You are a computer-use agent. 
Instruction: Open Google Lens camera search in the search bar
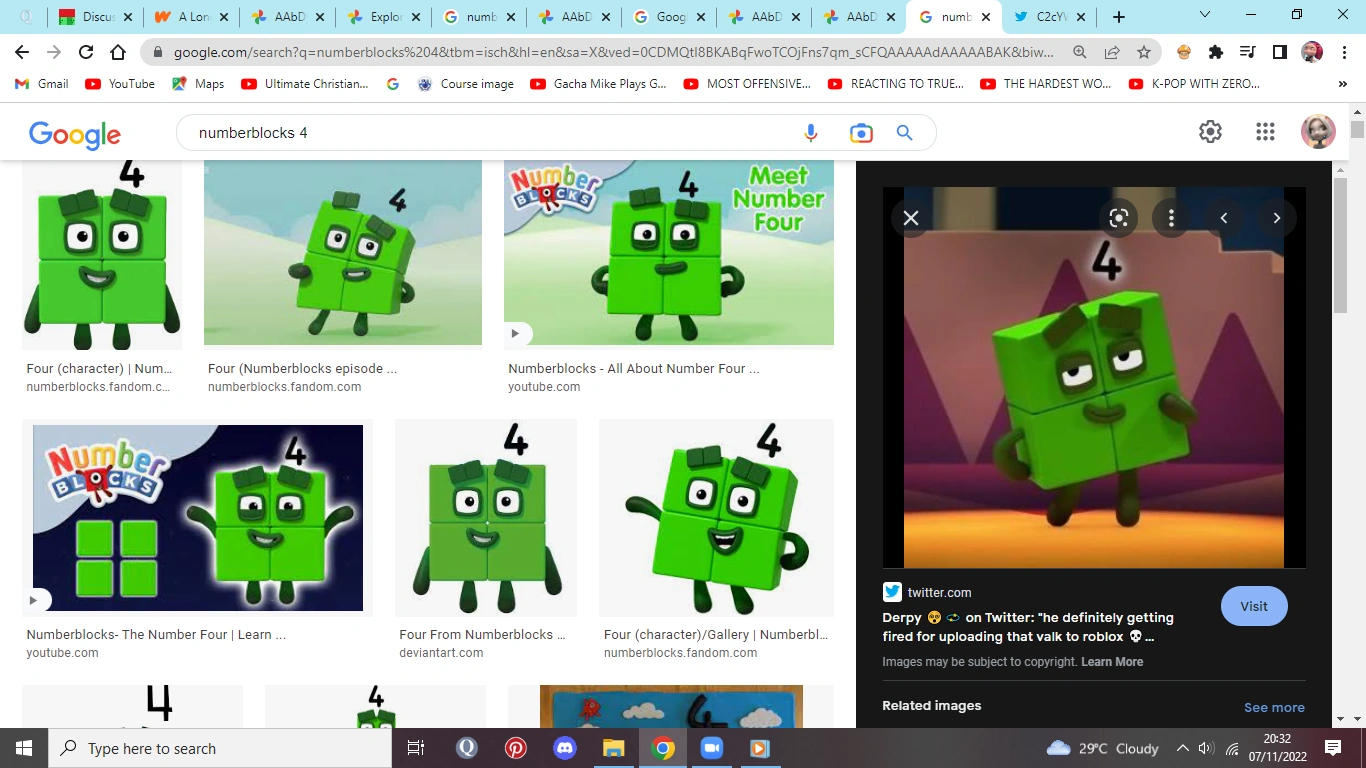click(x=860, y=132)
